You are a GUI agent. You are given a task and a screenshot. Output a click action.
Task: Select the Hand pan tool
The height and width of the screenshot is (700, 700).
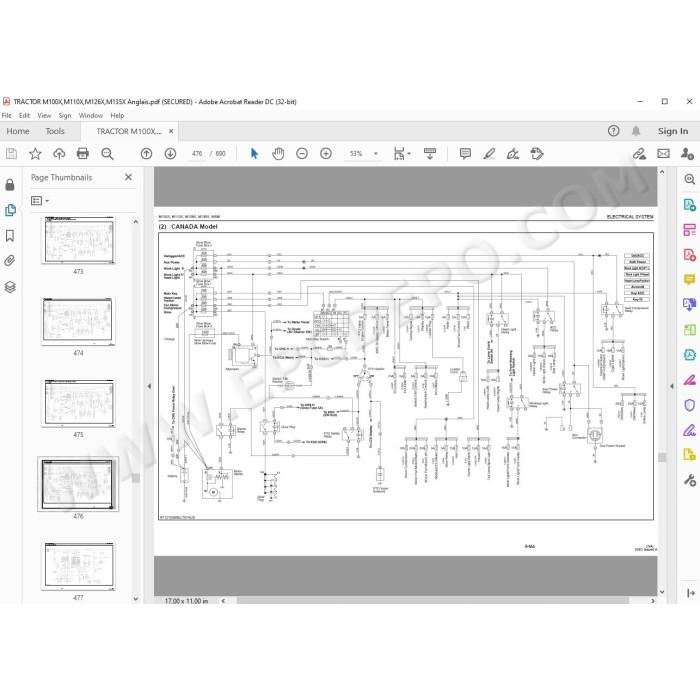pos(278,154)
